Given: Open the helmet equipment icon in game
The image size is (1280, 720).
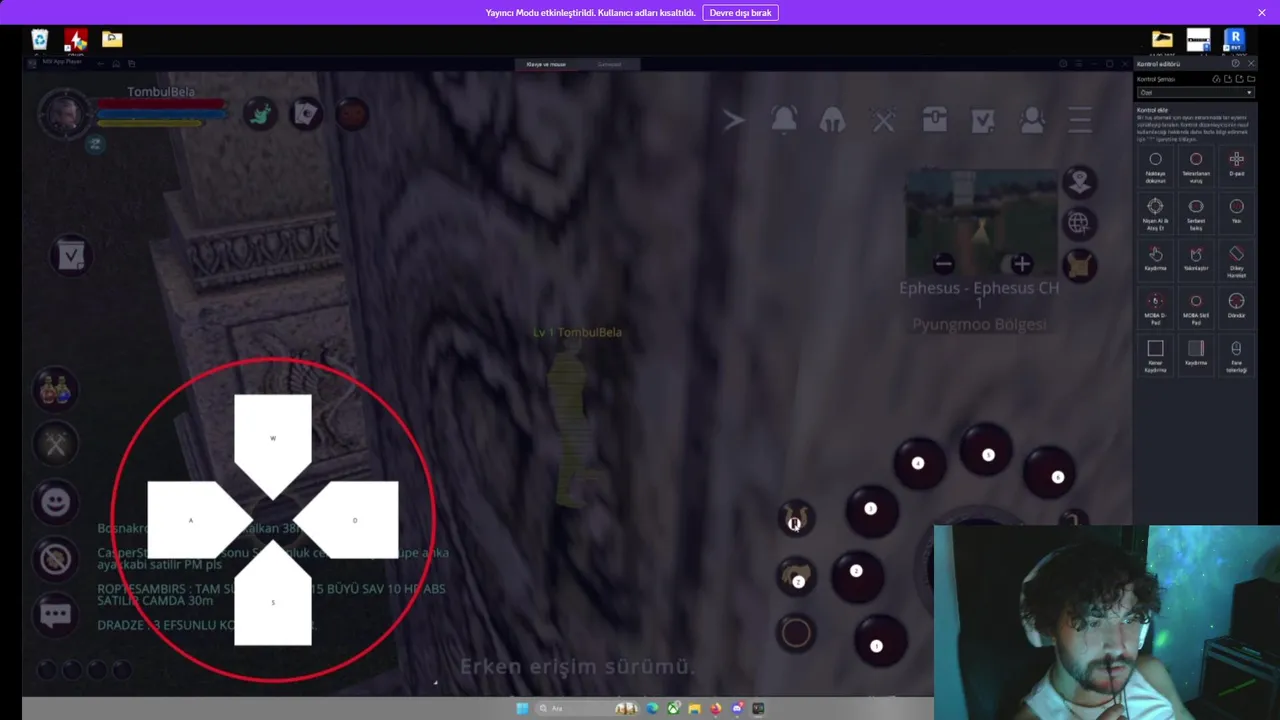Looking at the screenshot, I should 832,121.
